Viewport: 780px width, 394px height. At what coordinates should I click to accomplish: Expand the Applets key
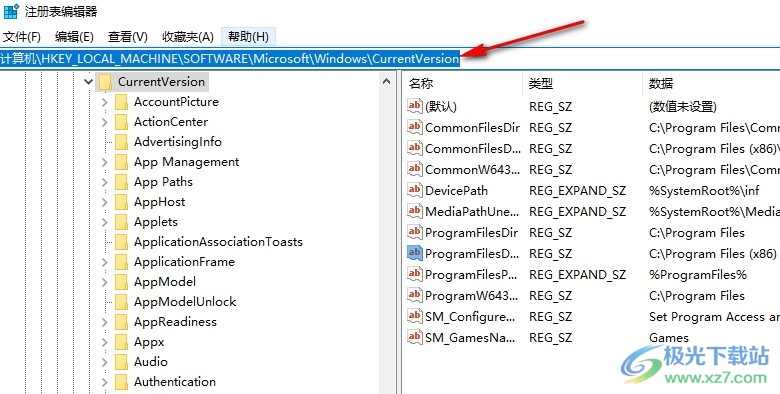[x=104, y=222]
